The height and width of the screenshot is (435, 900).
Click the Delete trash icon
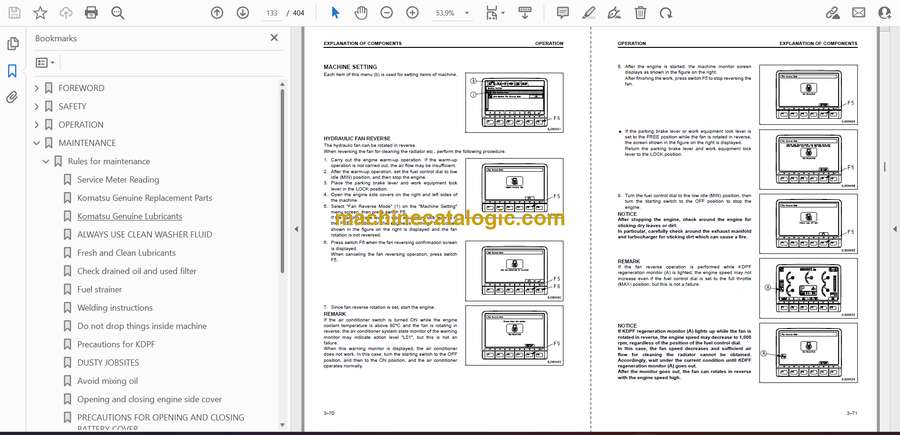point(641,13)
